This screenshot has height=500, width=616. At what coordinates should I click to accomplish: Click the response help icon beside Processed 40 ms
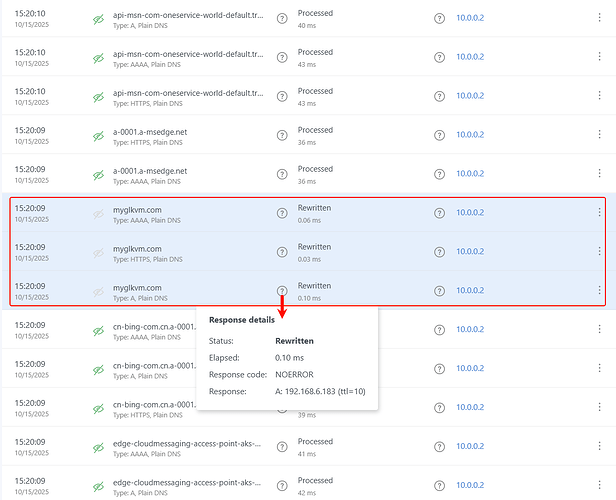[x=282, y=19]
